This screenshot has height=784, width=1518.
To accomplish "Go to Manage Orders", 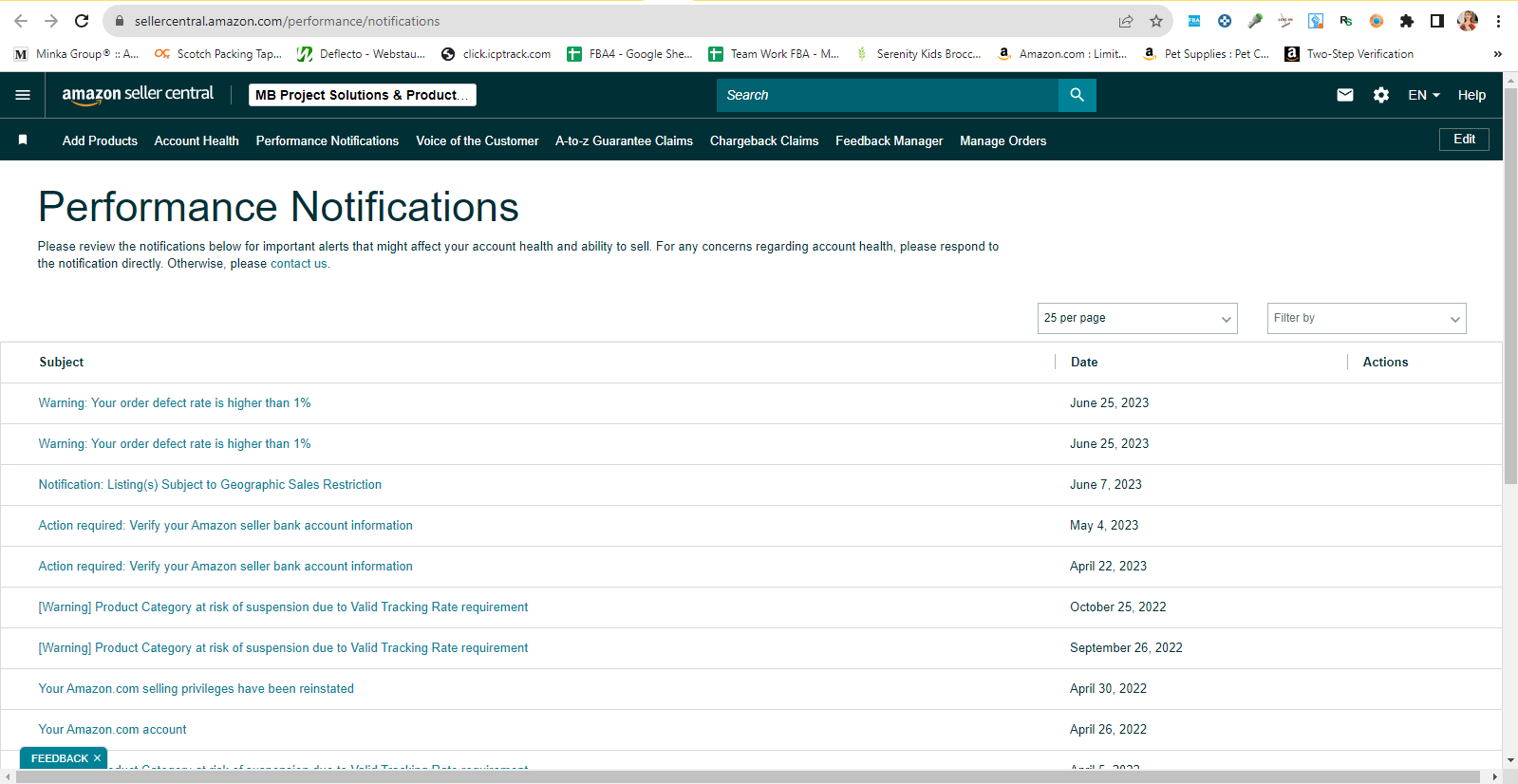I will (x=1003, y=140).
